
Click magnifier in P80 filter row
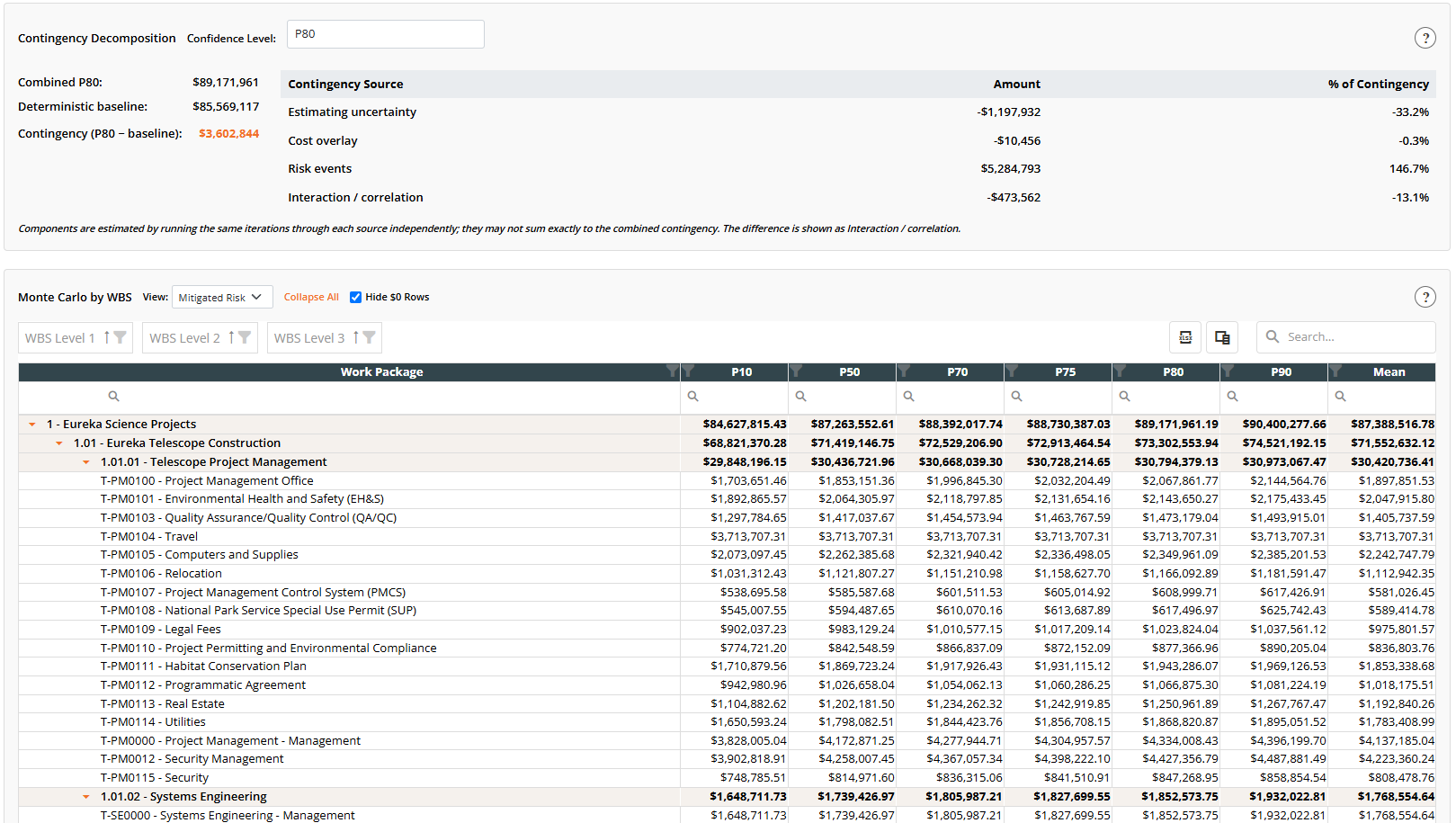pos(1125,397)
